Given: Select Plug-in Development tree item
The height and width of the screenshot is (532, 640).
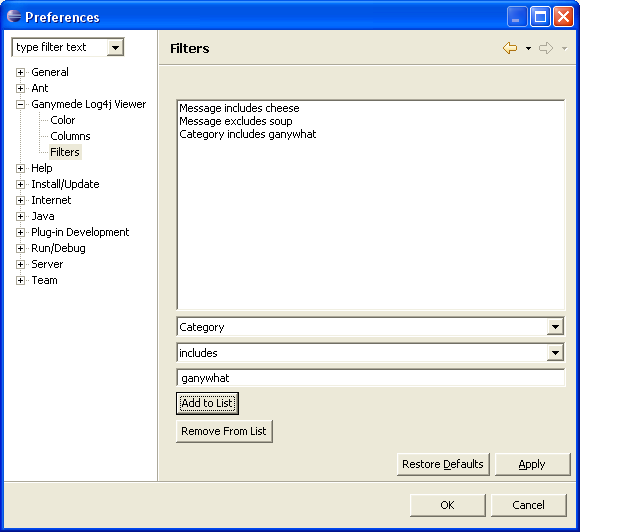Looking at the screenshot, I should 80,232.
